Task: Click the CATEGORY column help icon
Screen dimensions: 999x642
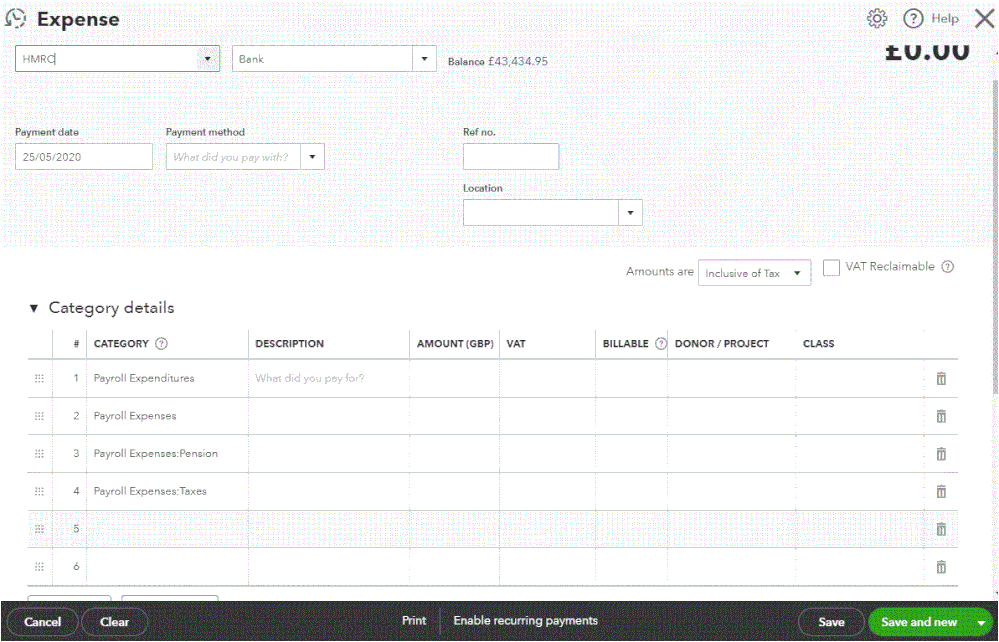Action: 161,344
